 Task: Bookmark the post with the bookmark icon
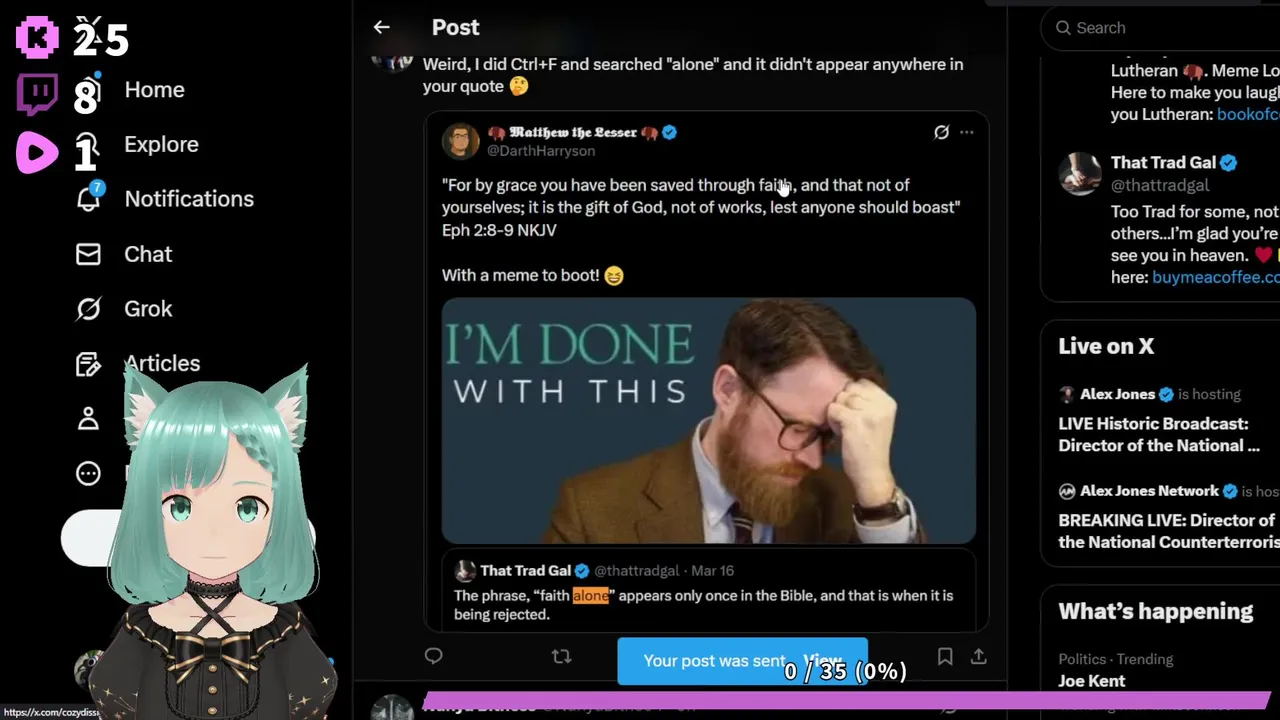pos(945,656)
